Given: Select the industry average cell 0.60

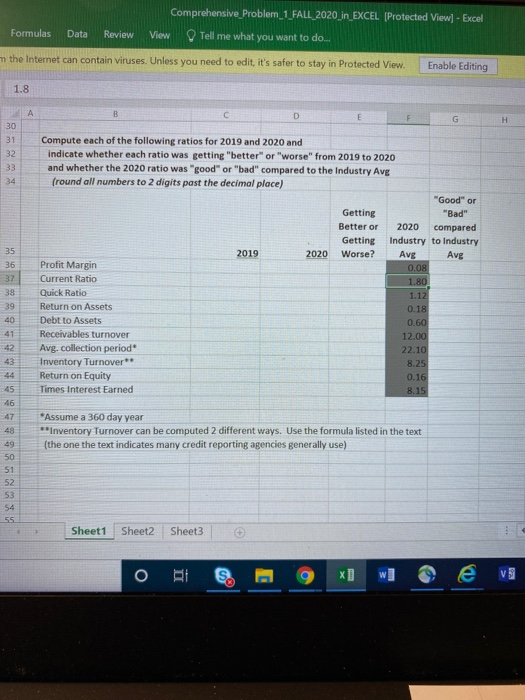Looking at the screenshot, I should click(x=407, y=322).
